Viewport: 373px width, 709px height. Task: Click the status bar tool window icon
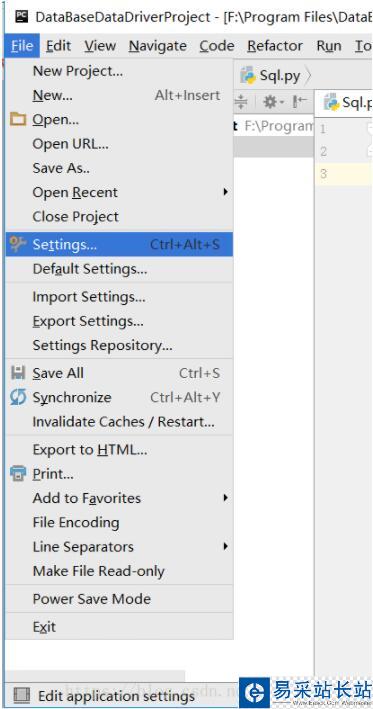(21, 695)
